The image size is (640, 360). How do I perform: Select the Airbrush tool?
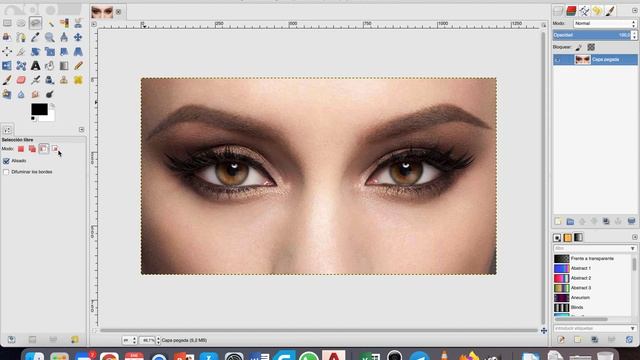(36, 80)
